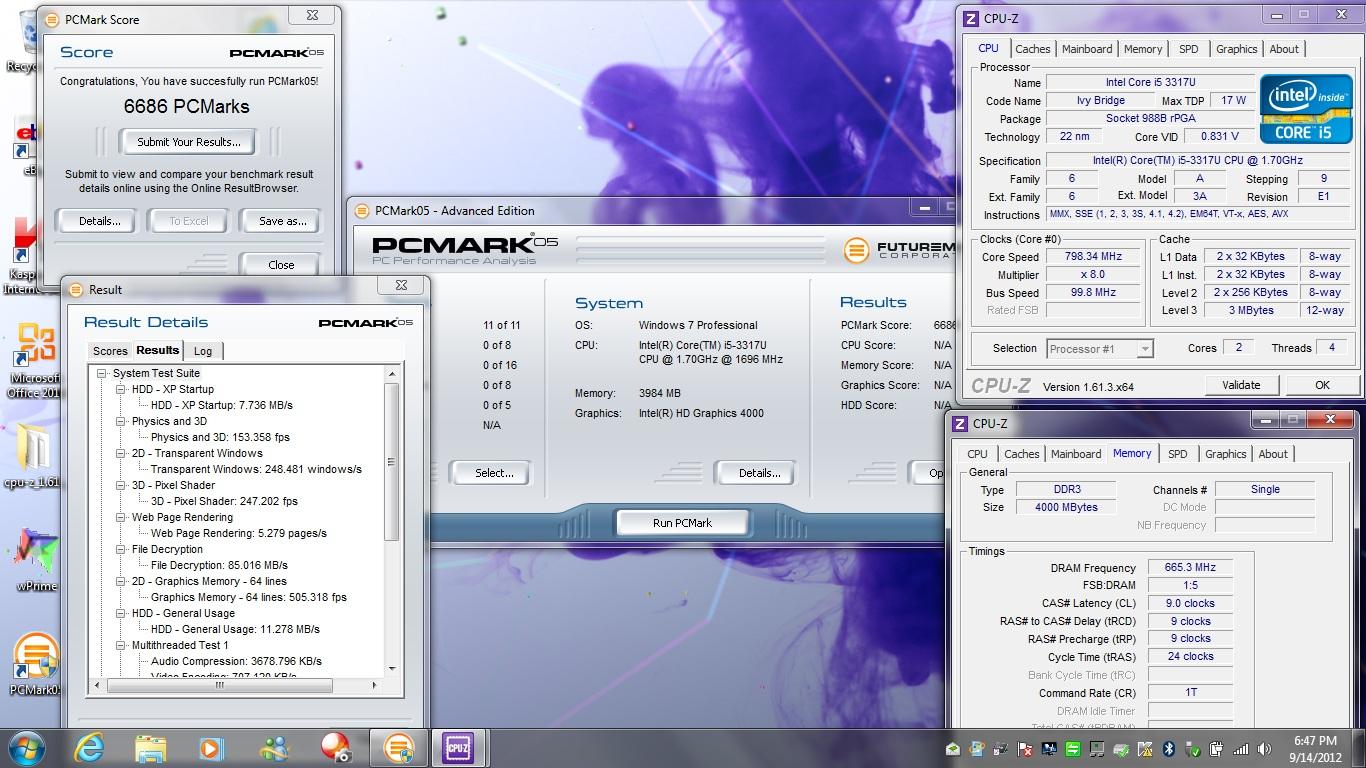This screenshot has width=1366, height=768.
Task: Select 'Web Page Rendering: 5.279 pages/s' row
Action: click(239, 533)
